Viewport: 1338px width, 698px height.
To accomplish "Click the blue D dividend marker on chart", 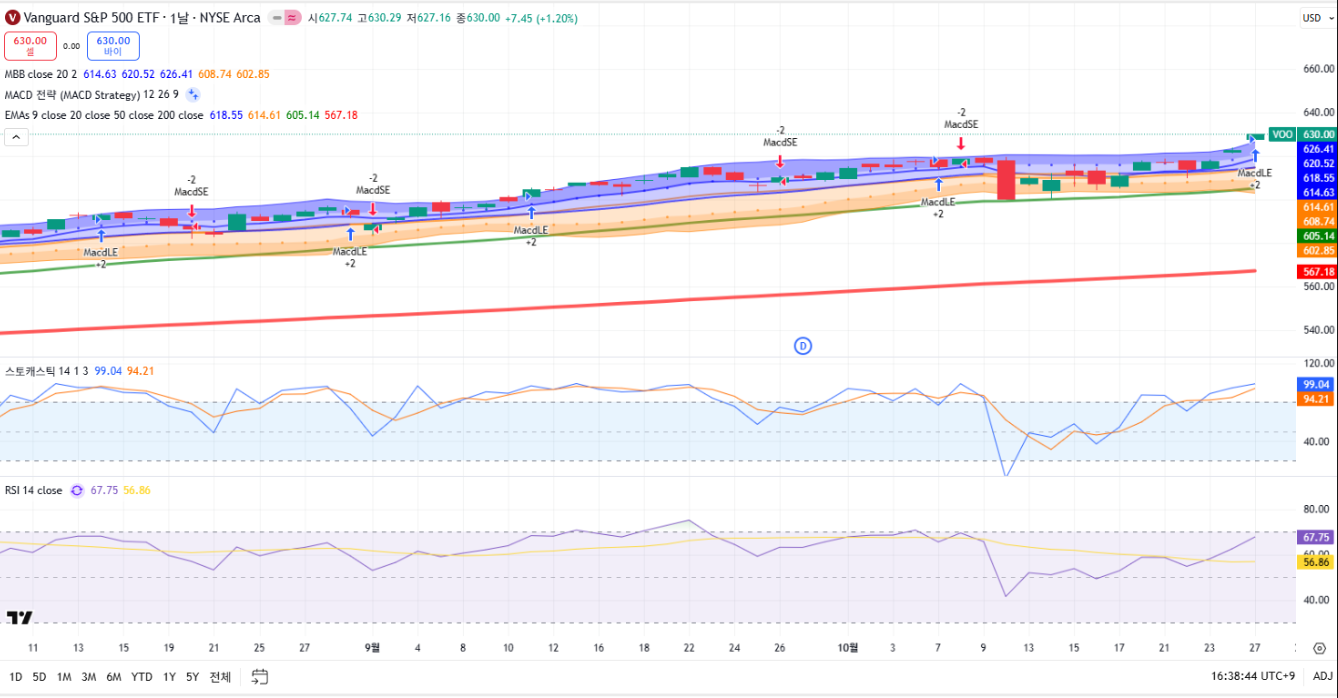I will pos(802,346).
